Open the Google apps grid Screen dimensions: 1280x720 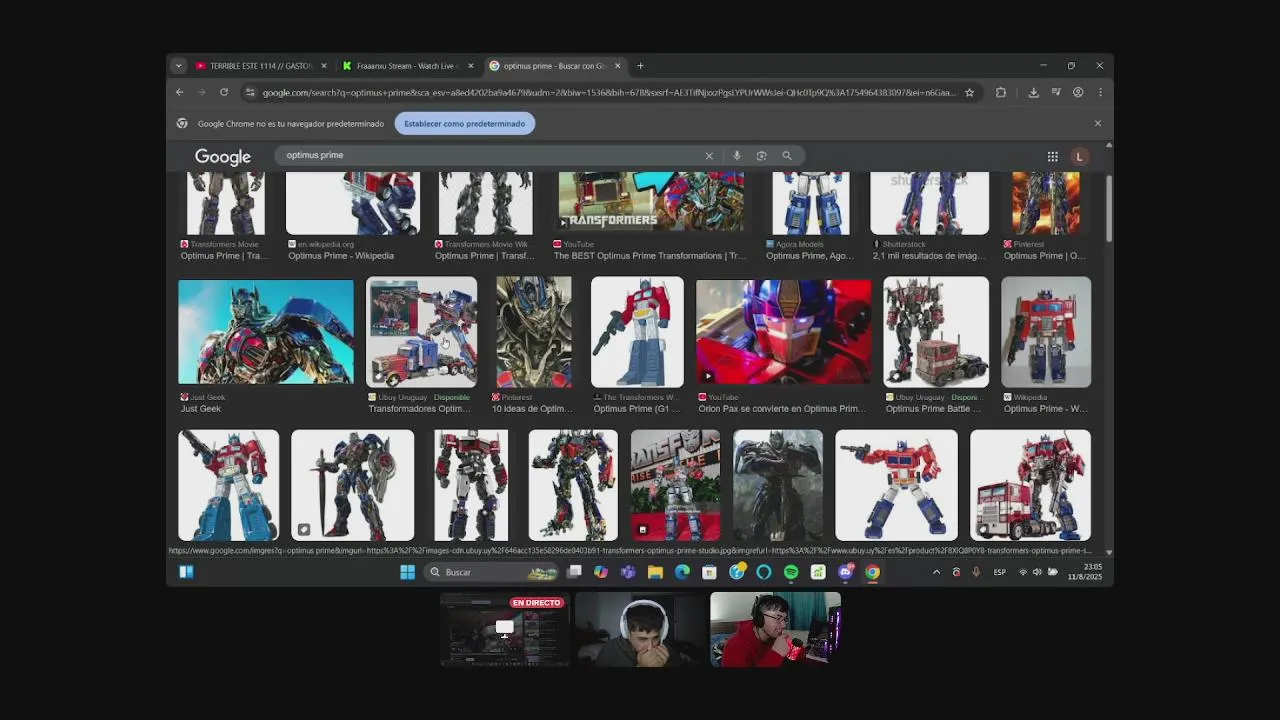click(x=1053, y=156)
